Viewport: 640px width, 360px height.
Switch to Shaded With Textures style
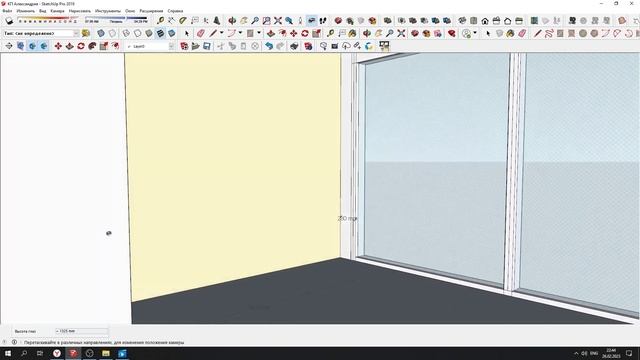160,33
